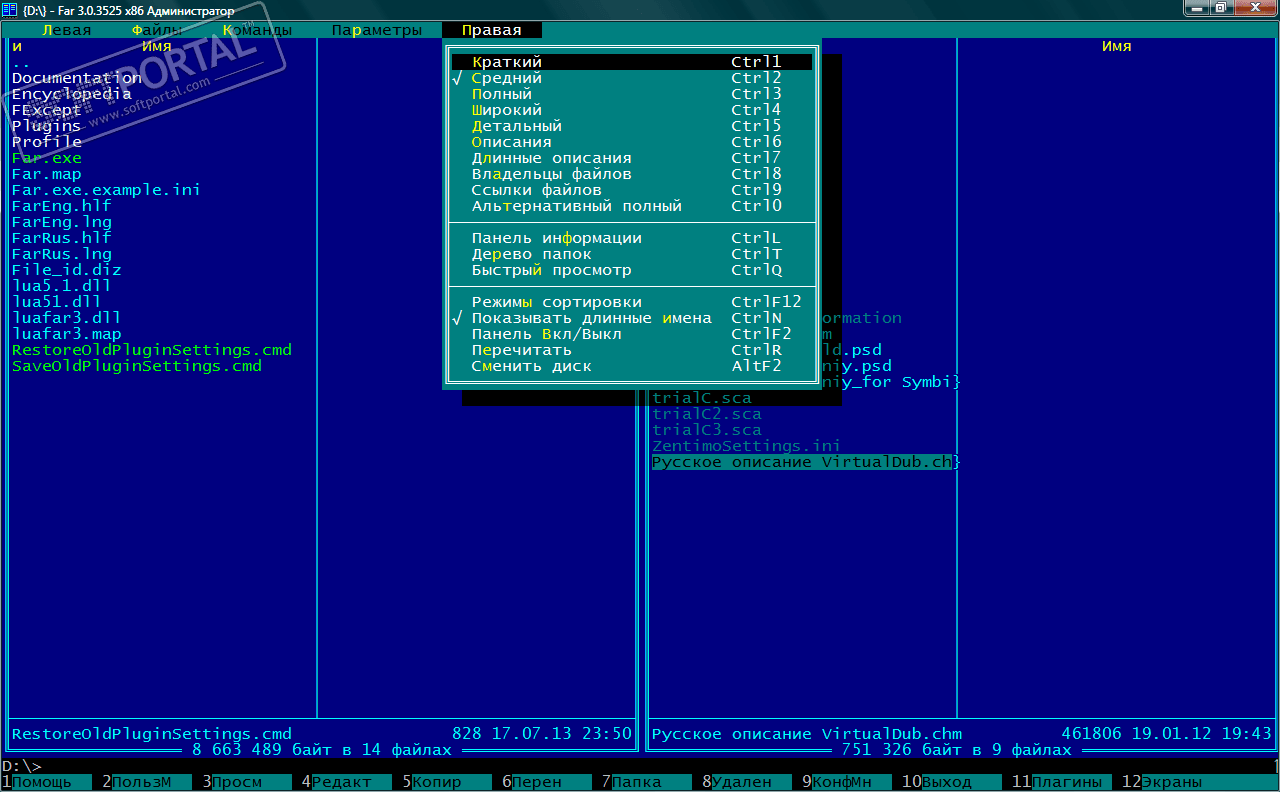Switch to the Полный view mode
The height and width of the screenshot is (792, 1280).
(x=631, y=94)
